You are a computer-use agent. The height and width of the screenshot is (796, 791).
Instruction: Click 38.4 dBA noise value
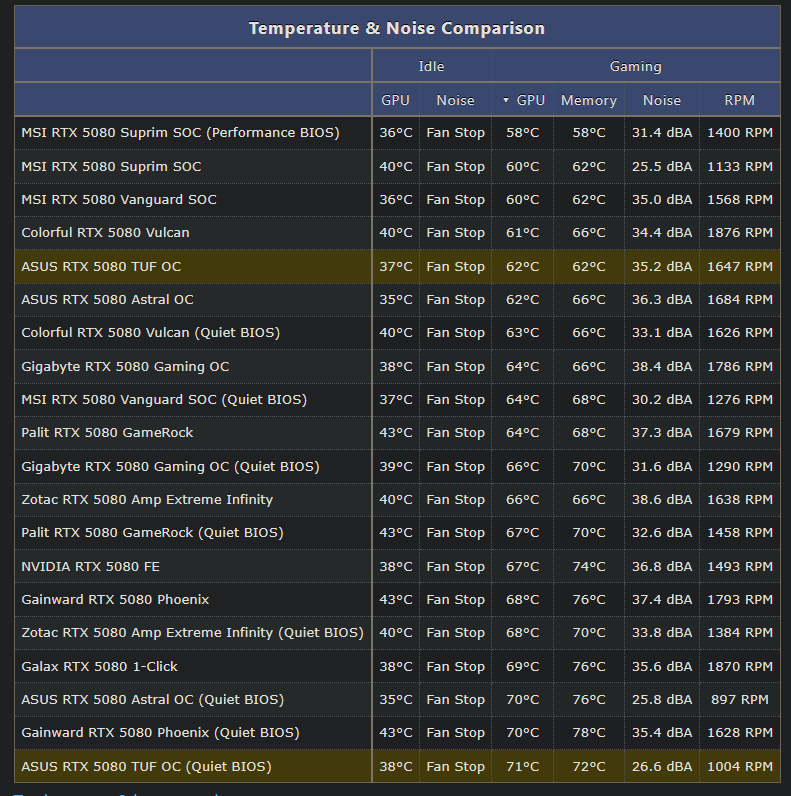point(662,367)
